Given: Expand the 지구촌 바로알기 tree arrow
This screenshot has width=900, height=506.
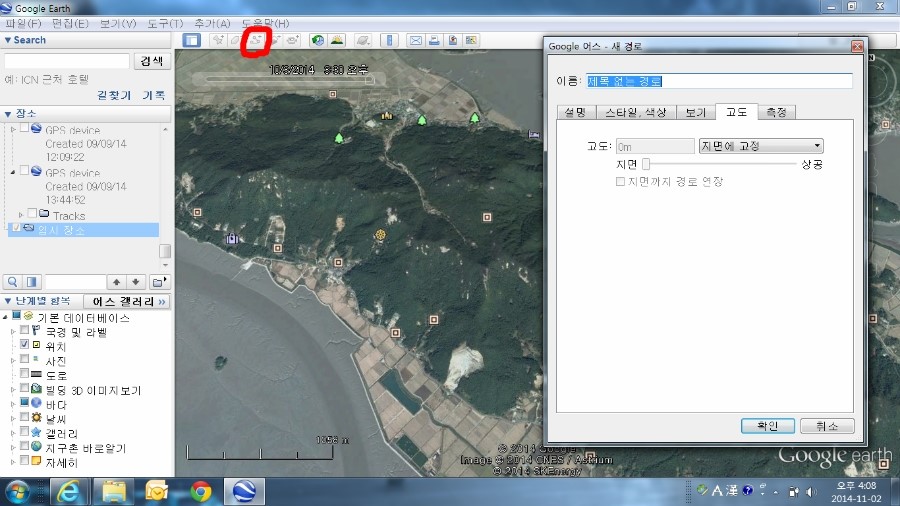Looking at the screenshot, I should pyautogui.click(x=13, y=447).
